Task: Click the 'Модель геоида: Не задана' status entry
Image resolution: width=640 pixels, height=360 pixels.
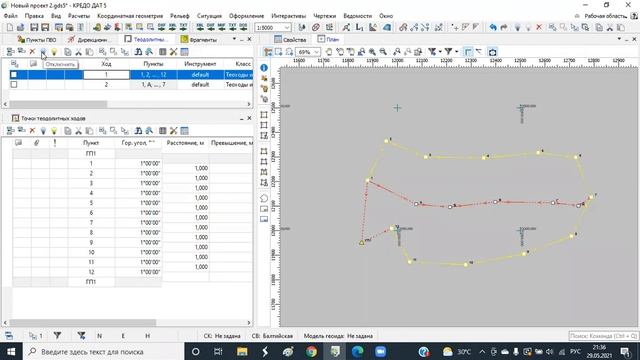Action: pyautogui.click(x=338, y=336)
